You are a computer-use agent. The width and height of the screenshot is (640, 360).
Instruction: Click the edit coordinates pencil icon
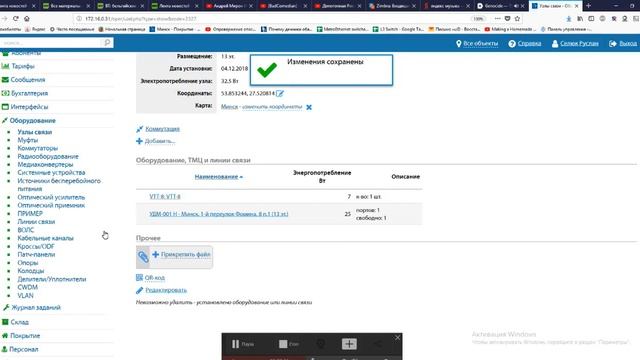tap(280, 93)
